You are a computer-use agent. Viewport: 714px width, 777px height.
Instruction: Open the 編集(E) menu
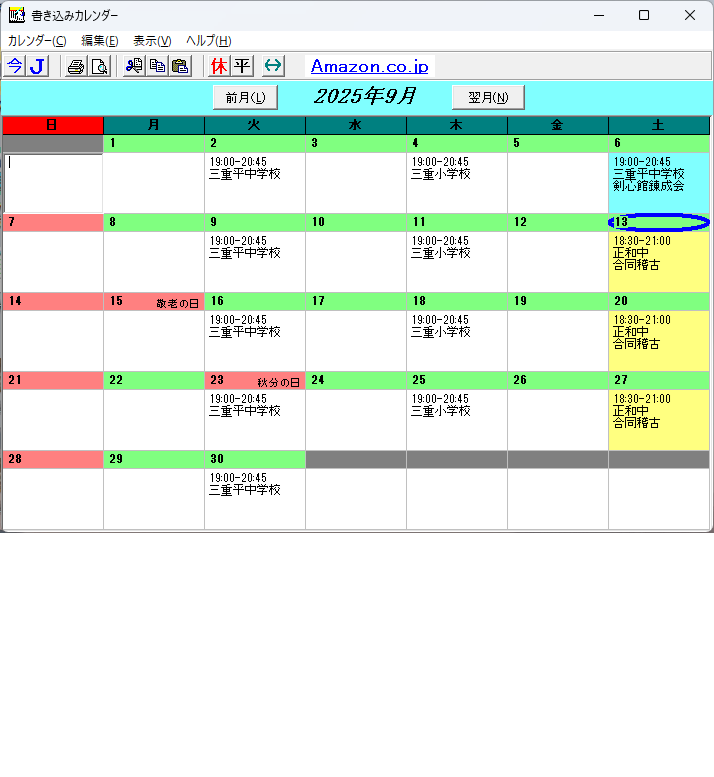point(99,40)
